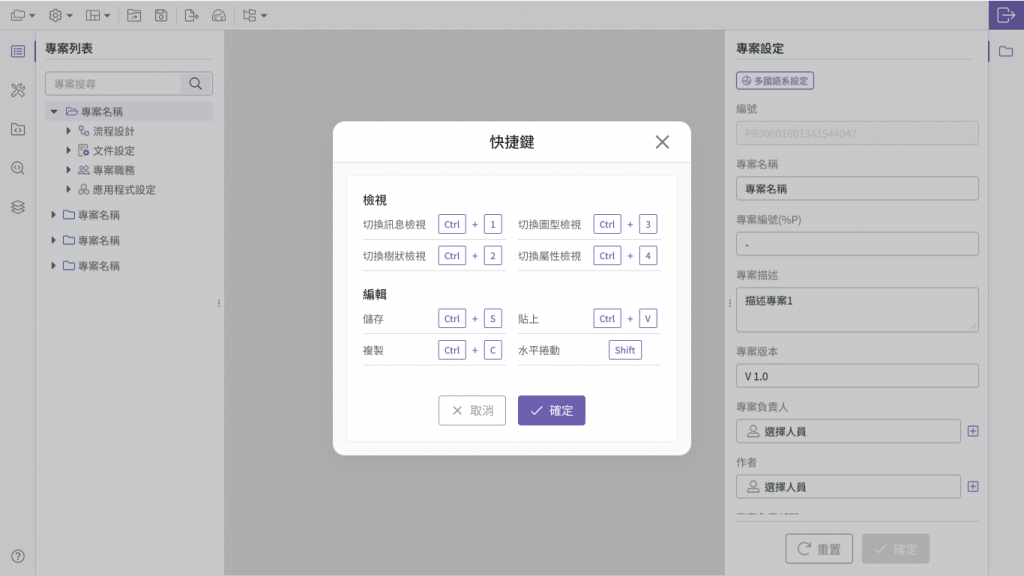Click the code search sidebar icon

pos(18,168)
